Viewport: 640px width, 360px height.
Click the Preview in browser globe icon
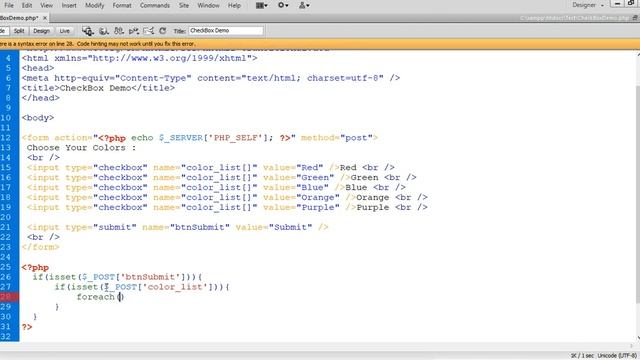[x=104, y=31]
